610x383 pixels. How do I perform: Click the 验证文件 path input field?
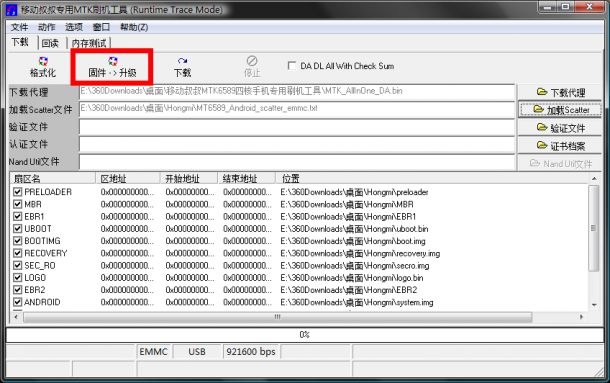[297, 127]
